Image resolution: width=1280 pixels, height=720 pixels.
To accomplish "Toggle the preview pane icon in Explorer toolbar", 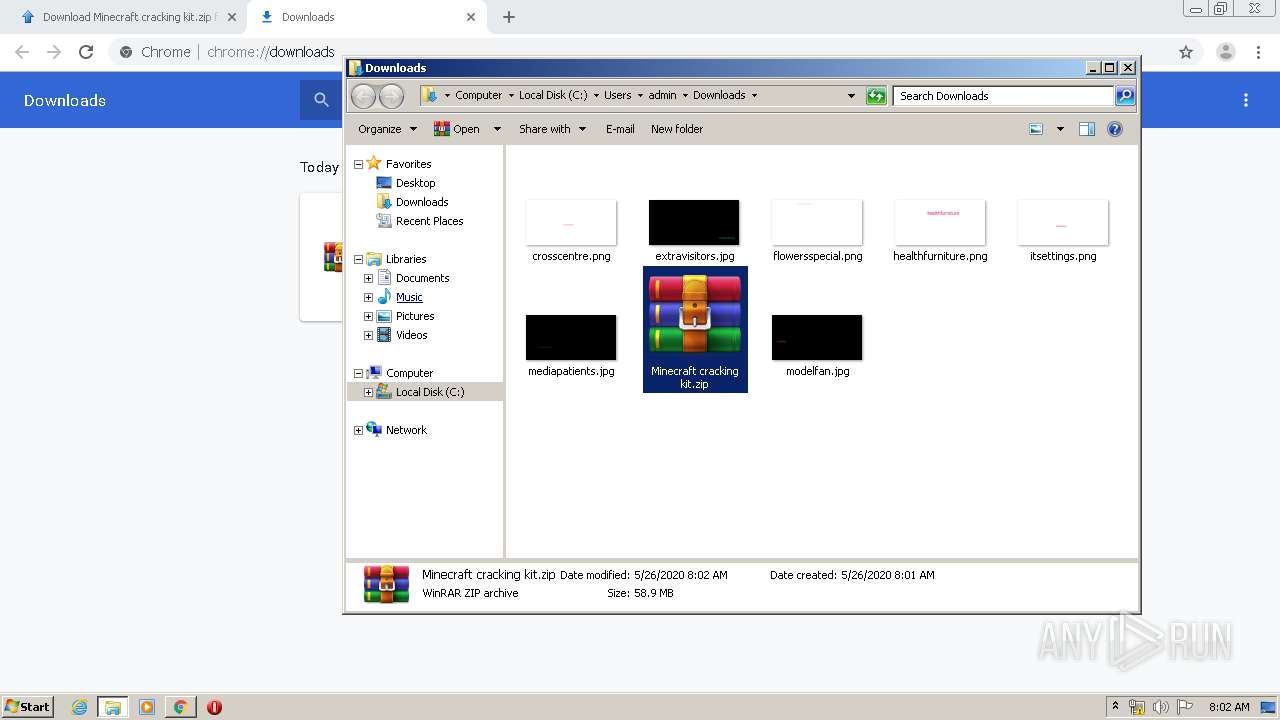I will (x=1087, y=129).
